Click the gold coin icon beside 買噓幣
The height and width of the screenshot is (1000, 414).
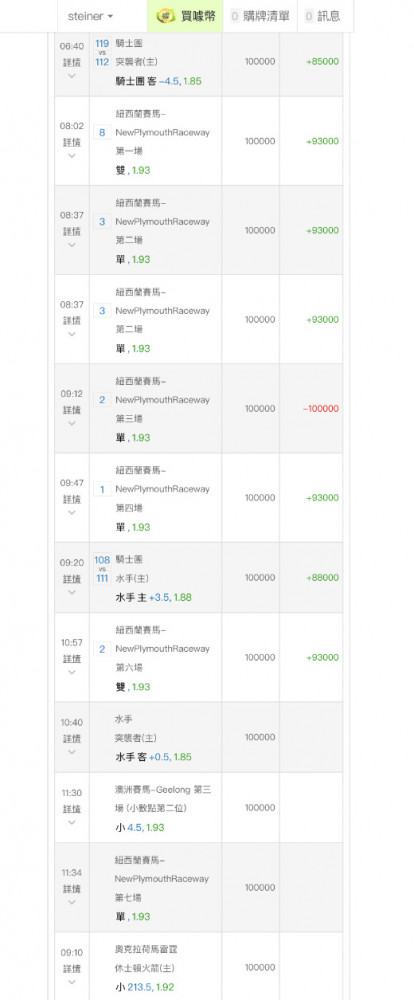point(166,16)
